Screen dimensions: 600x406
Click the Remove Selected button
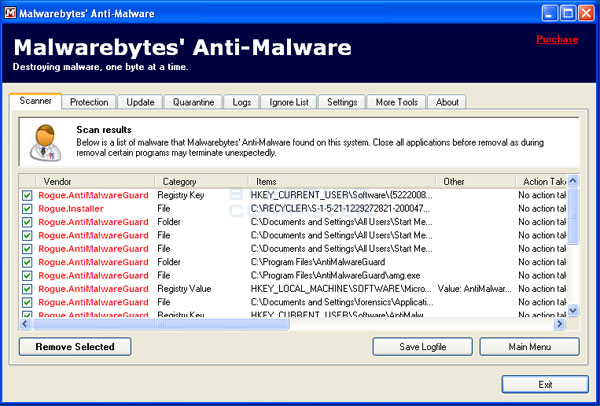(x=75, y=347)
